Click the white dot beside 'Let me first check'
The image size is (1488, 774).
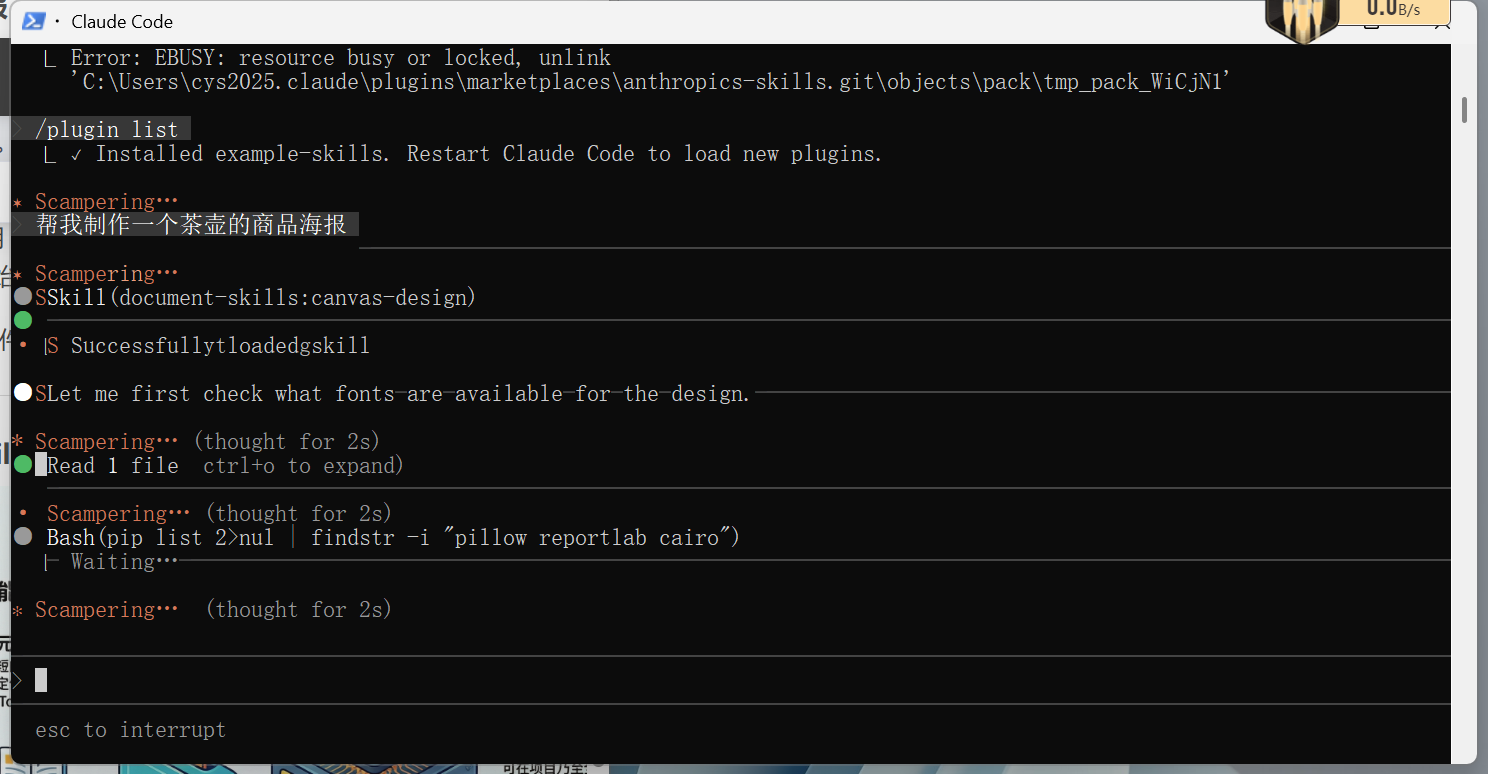[23, 392]
